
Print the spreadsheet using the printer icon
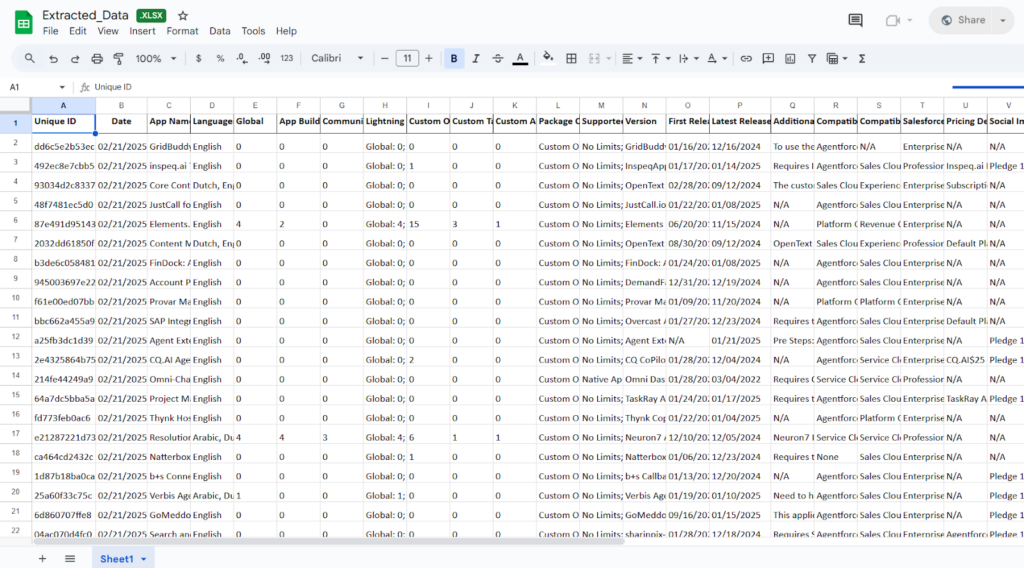(x=97, y=59)
